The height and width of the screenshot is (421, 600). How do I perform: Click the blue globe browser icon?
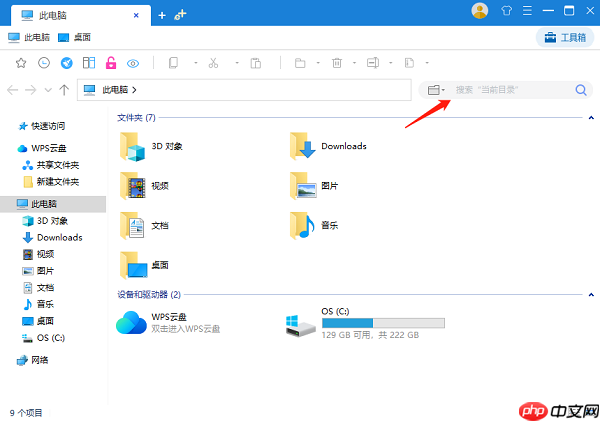coord(67,63)
